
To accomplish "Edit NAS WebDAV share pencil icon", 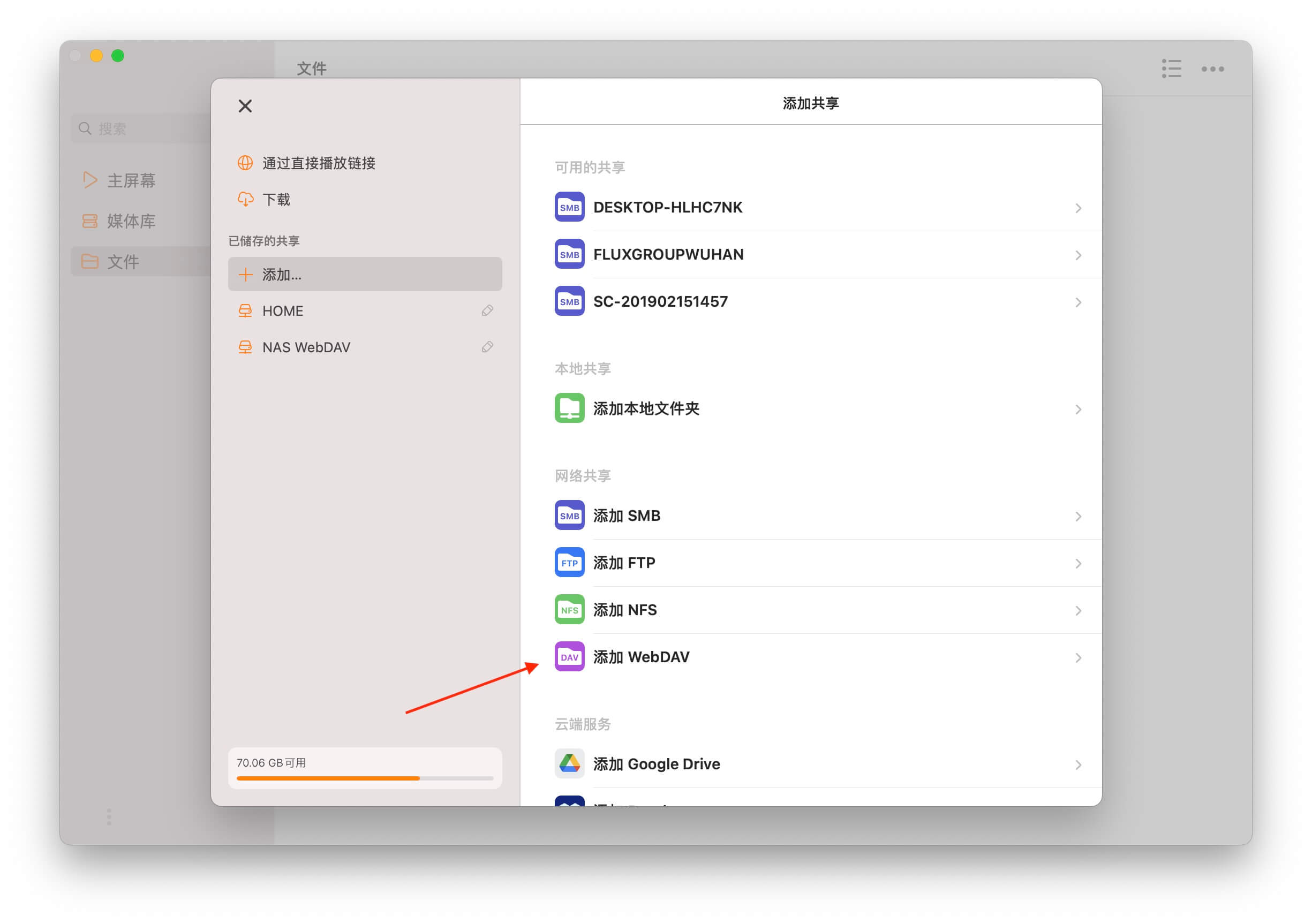I will coord(487,347).
